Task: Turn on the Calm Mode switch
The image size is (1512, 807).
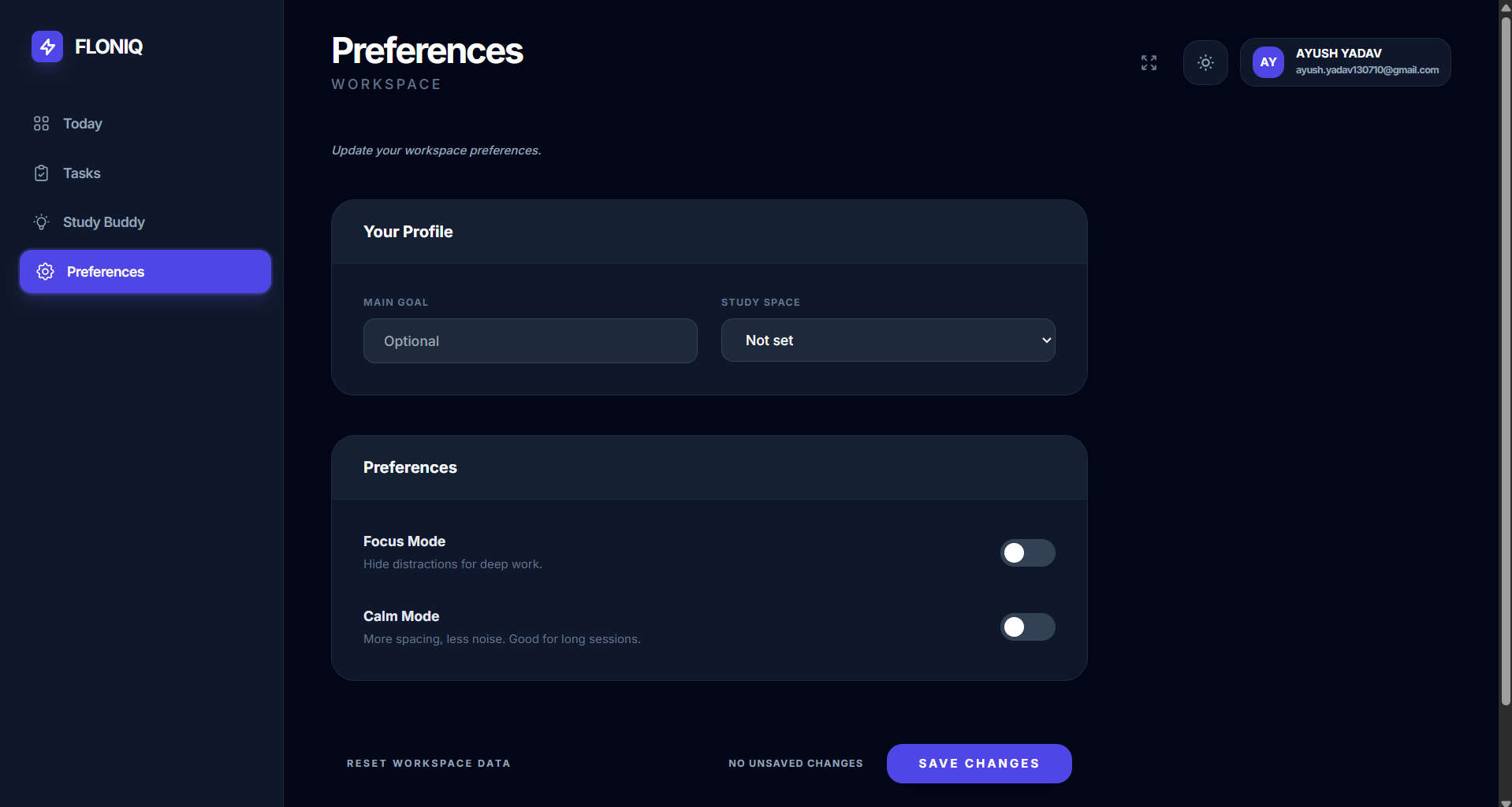Action: 1027,627
